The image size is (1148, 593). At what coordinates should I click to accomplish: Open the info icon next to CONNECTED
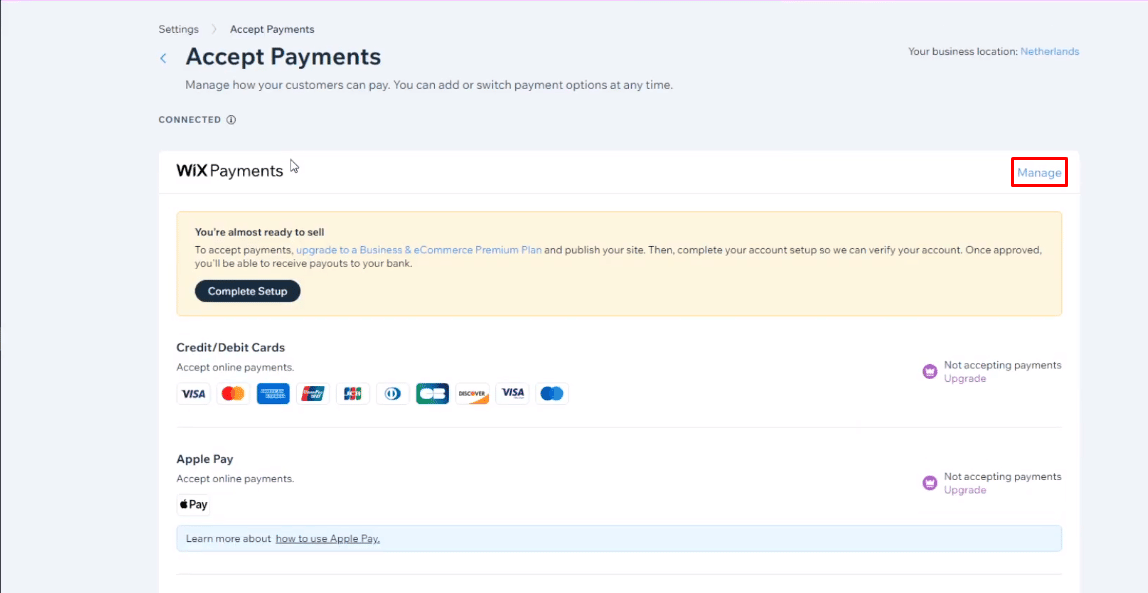(231, 119)
